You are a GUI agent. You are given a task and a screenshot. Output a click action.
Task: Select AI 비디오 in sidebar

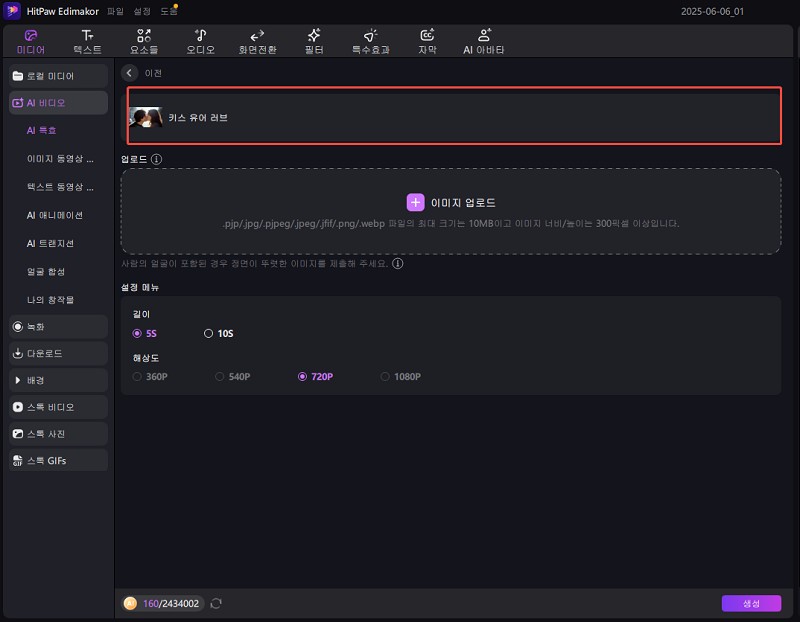(58, 103)
